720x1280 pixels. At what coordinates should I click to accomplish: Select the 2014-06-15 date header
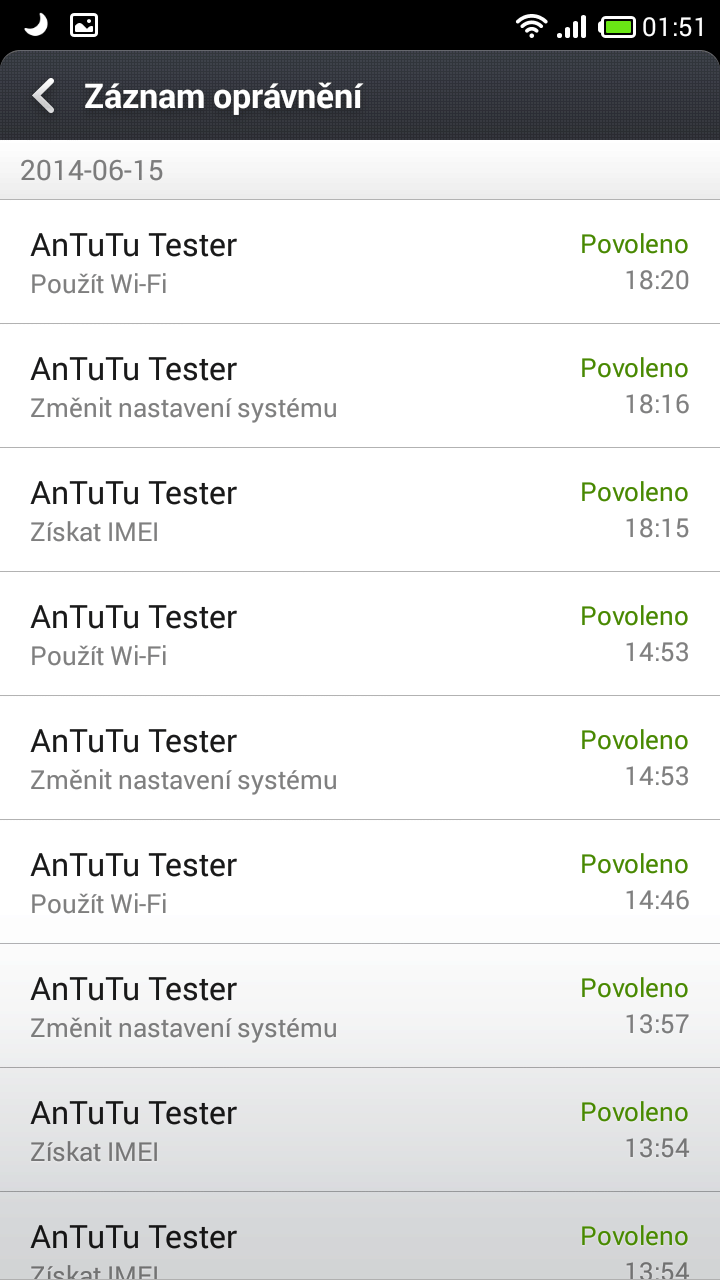360,170
